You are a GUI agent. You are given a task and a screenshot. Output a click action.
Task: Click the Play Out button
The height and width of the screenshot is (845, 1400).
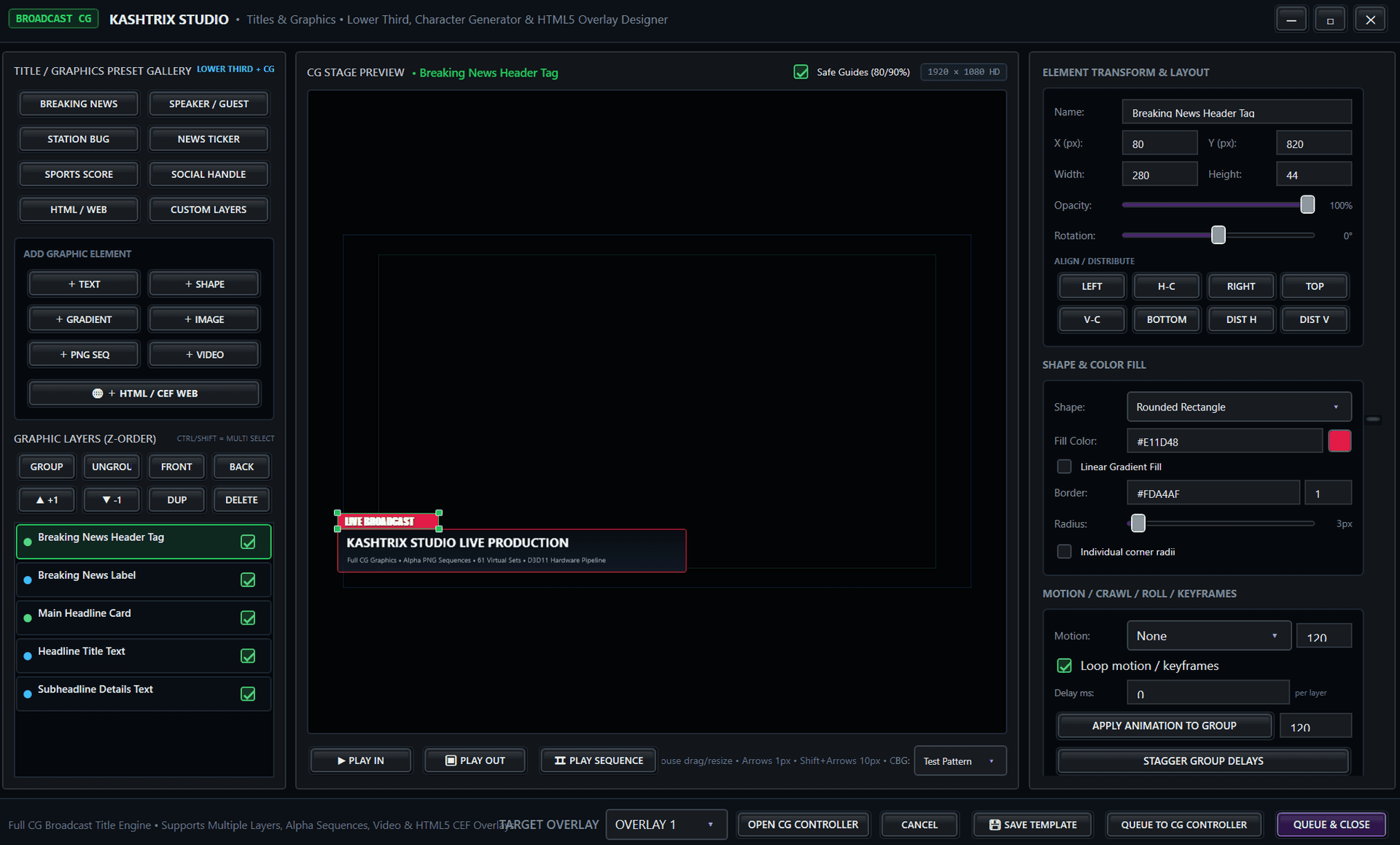(475, 760)
